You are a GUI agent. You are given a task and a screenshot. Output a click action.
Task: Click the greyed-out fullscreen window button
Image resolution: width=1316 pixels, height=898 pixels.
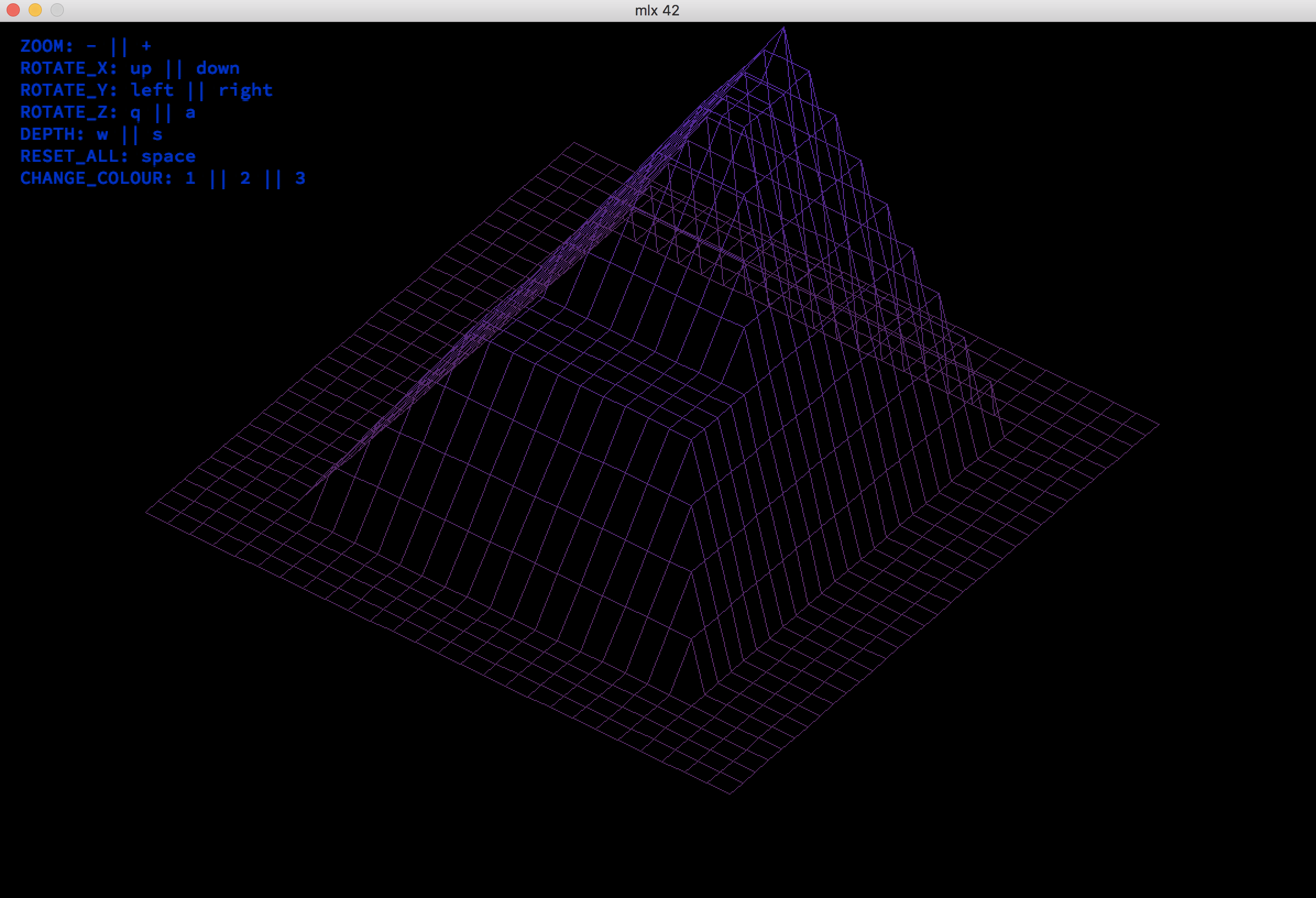[x=57, y=10]
